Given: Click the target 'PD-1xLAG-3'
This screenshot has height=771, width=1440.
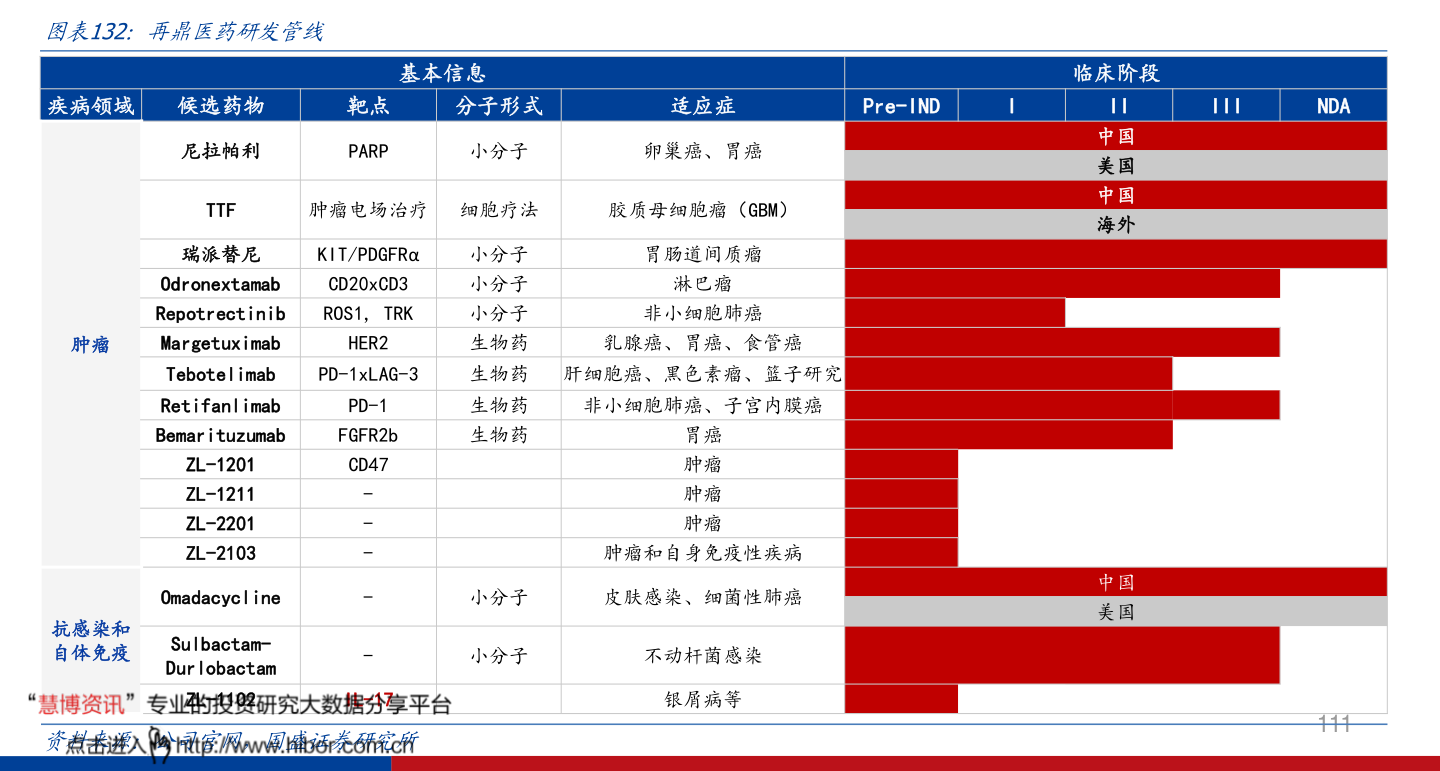Looking at the screenshot, I should coord(368,374).
